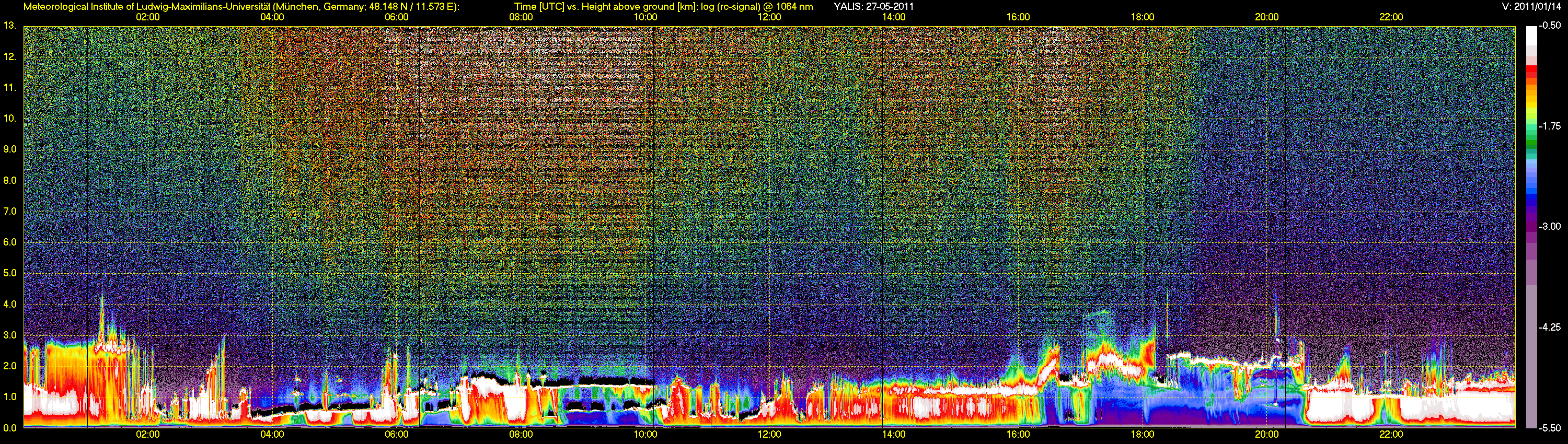Select the -1.75 color scale value
Screen dimensions: 1568x444
(x=1550, y=126)
